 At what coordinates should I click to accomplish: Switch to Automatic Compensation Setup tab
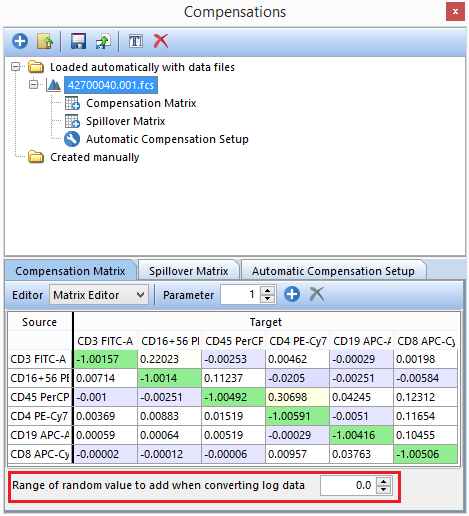pos(333,271)
